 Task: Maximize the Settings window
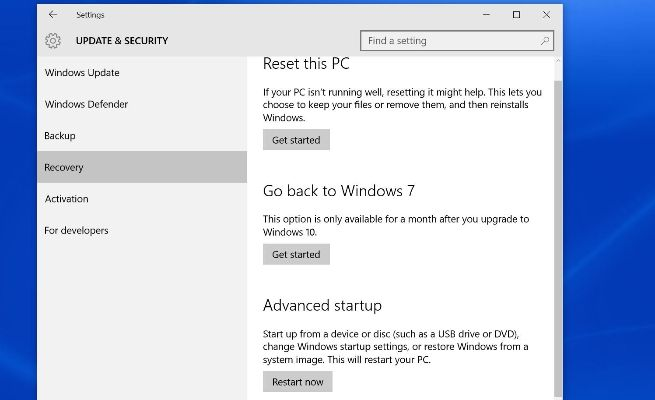pos(516,15)
